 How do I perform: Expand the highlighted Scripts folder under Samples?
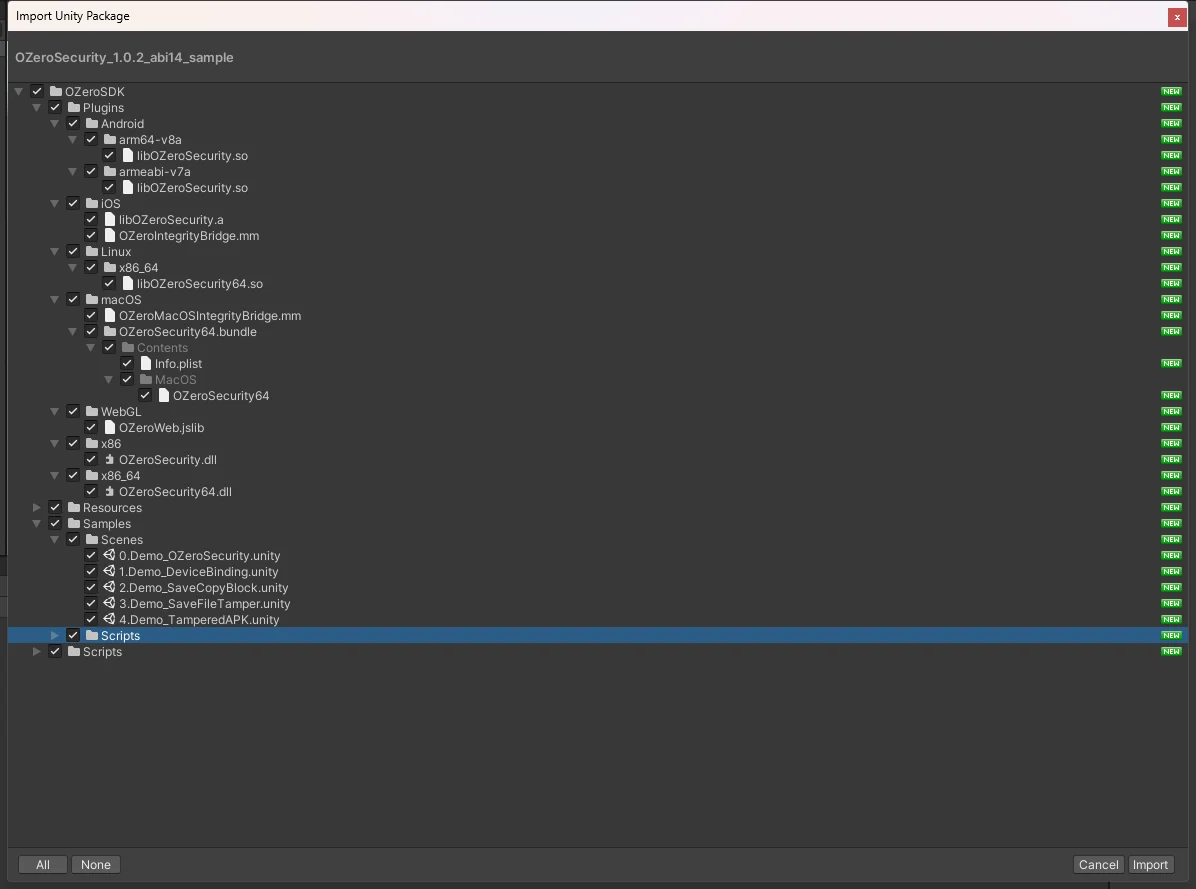pos(55,636)
